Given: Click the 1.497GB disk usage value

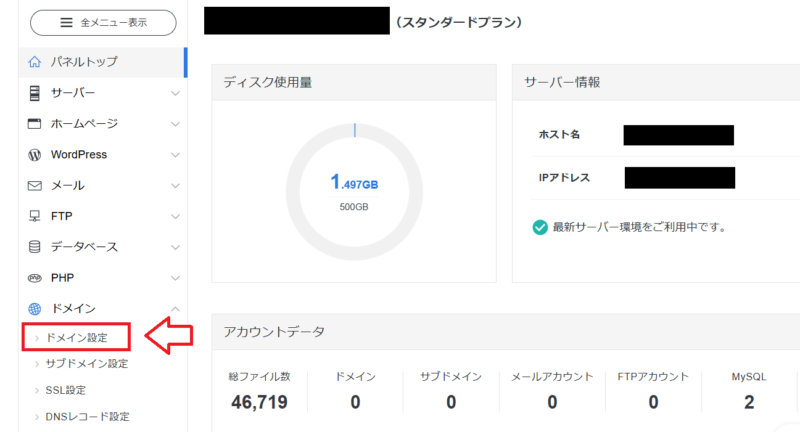Looking at the screenshot, I should 354,182.
